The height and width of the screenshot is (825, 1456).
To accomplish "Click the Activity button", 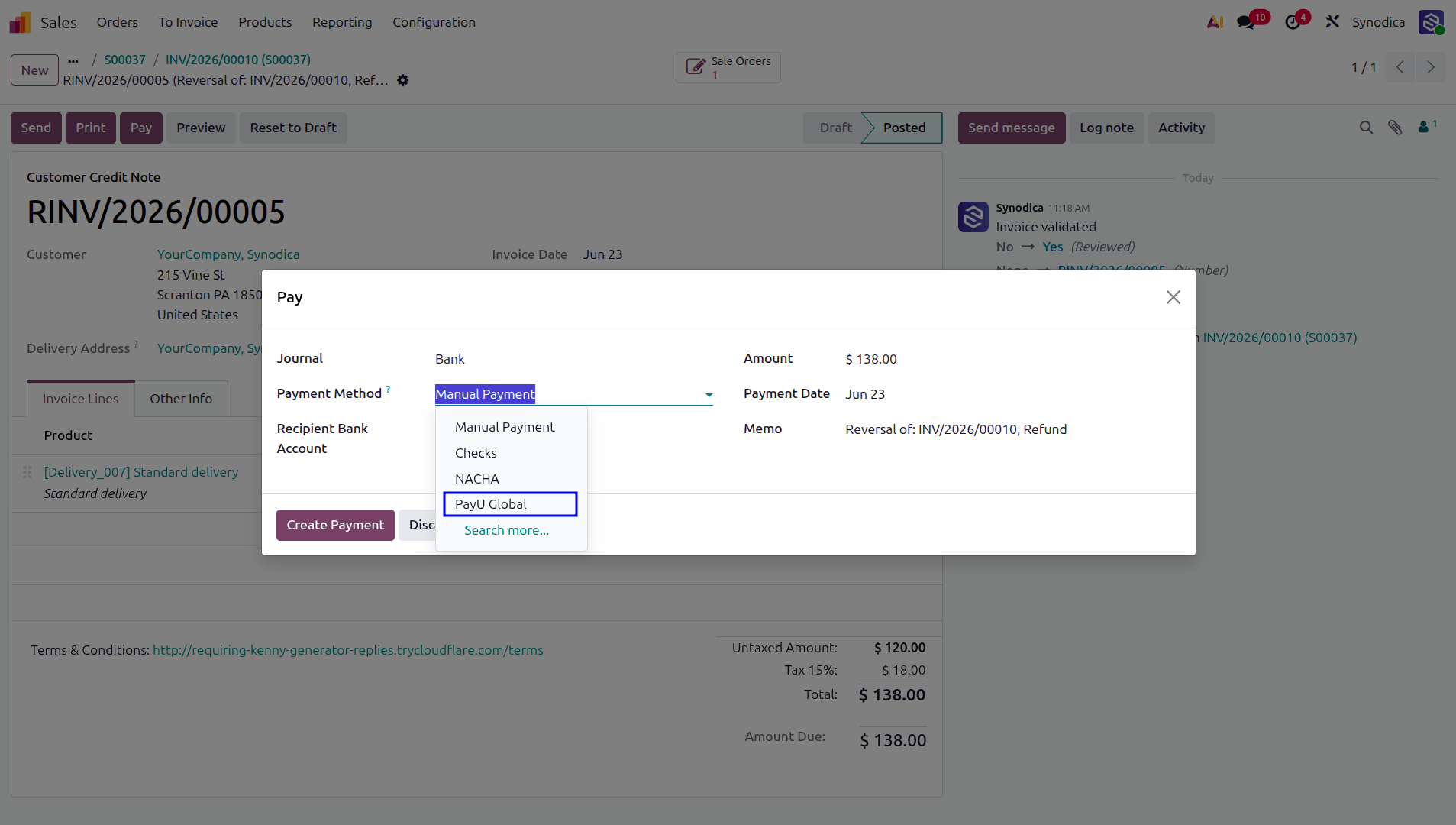I will 1181,128.
